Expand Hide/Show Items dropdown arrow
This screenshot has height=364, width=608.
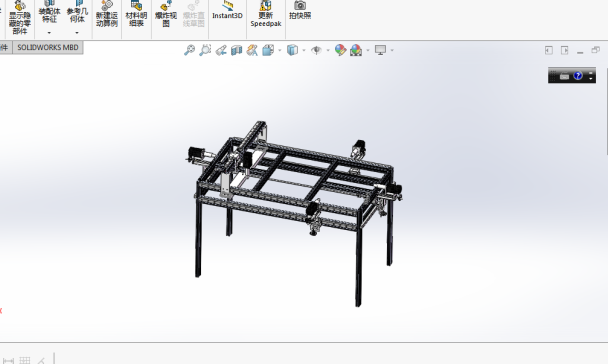[328, 50]
